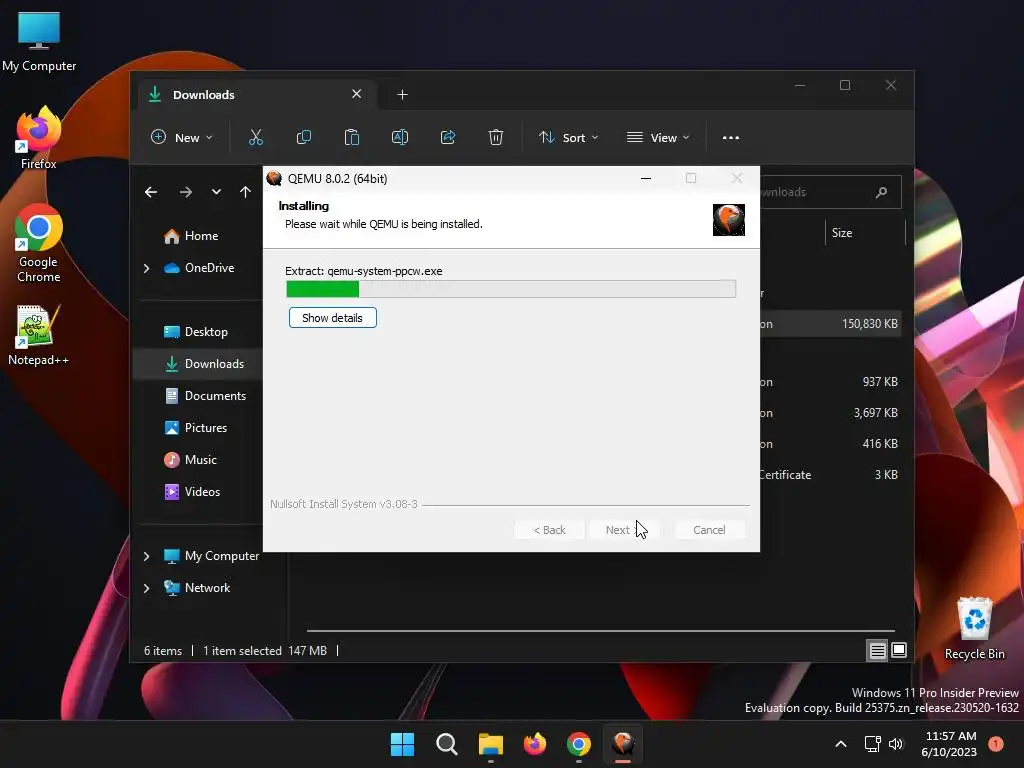The height and width of the screenshot is (768, 1024).
Task: Select the Certificate file row of 3 KB
Action: 831,475
